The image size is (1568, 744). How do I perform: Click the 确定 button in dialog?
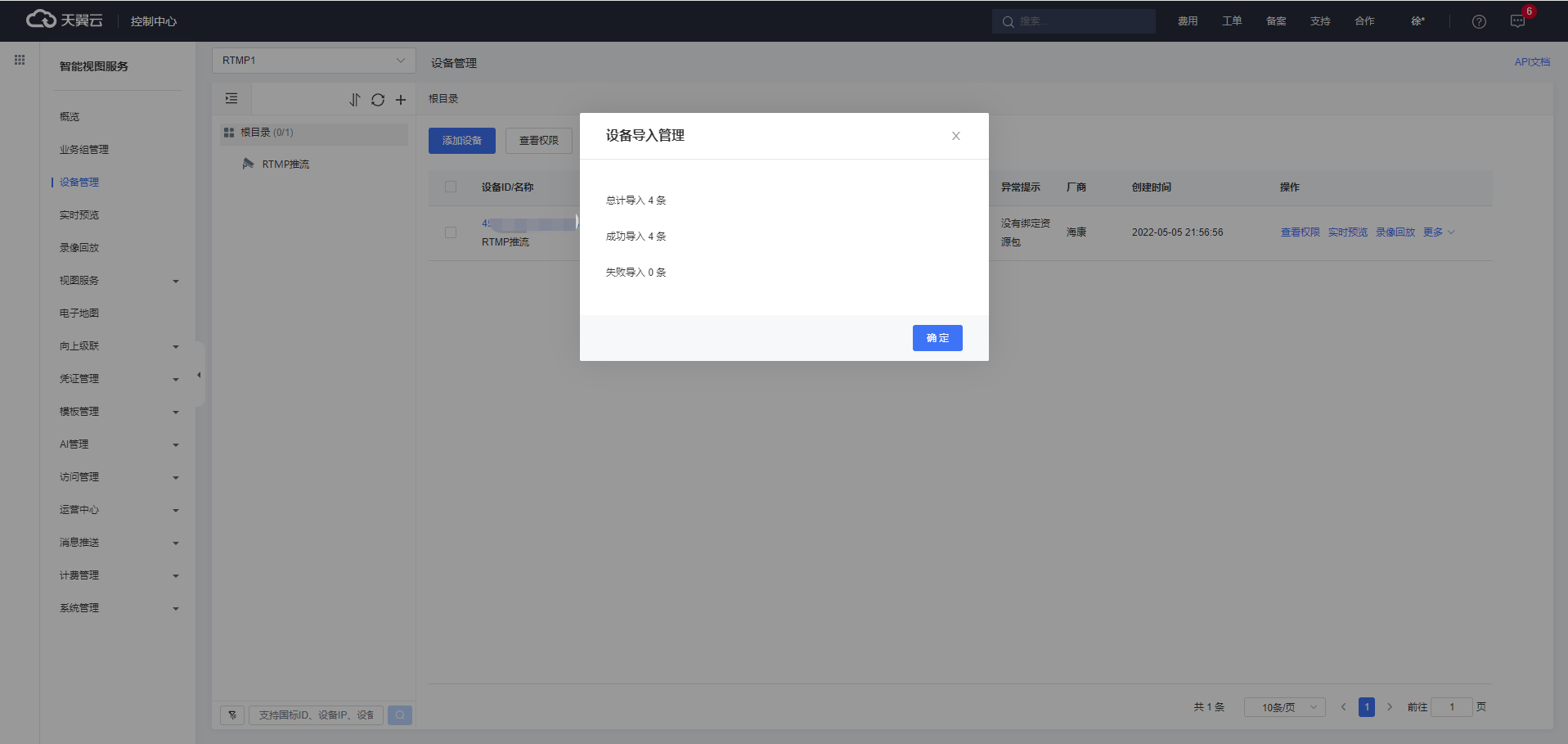[937, 338]
